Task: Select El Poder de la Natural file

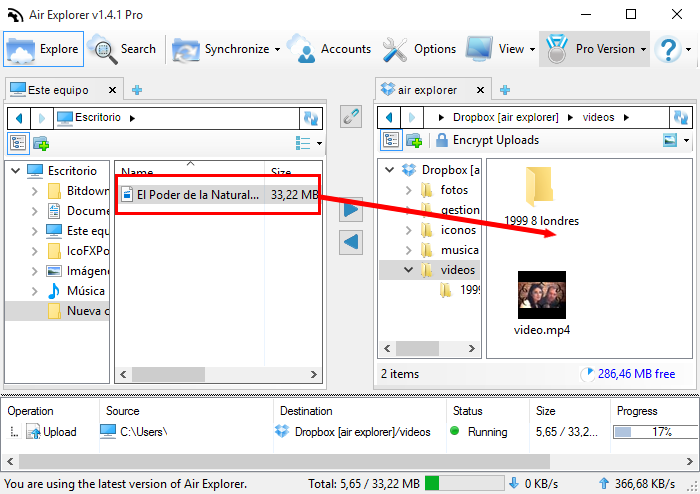Action: click(218, 195)
